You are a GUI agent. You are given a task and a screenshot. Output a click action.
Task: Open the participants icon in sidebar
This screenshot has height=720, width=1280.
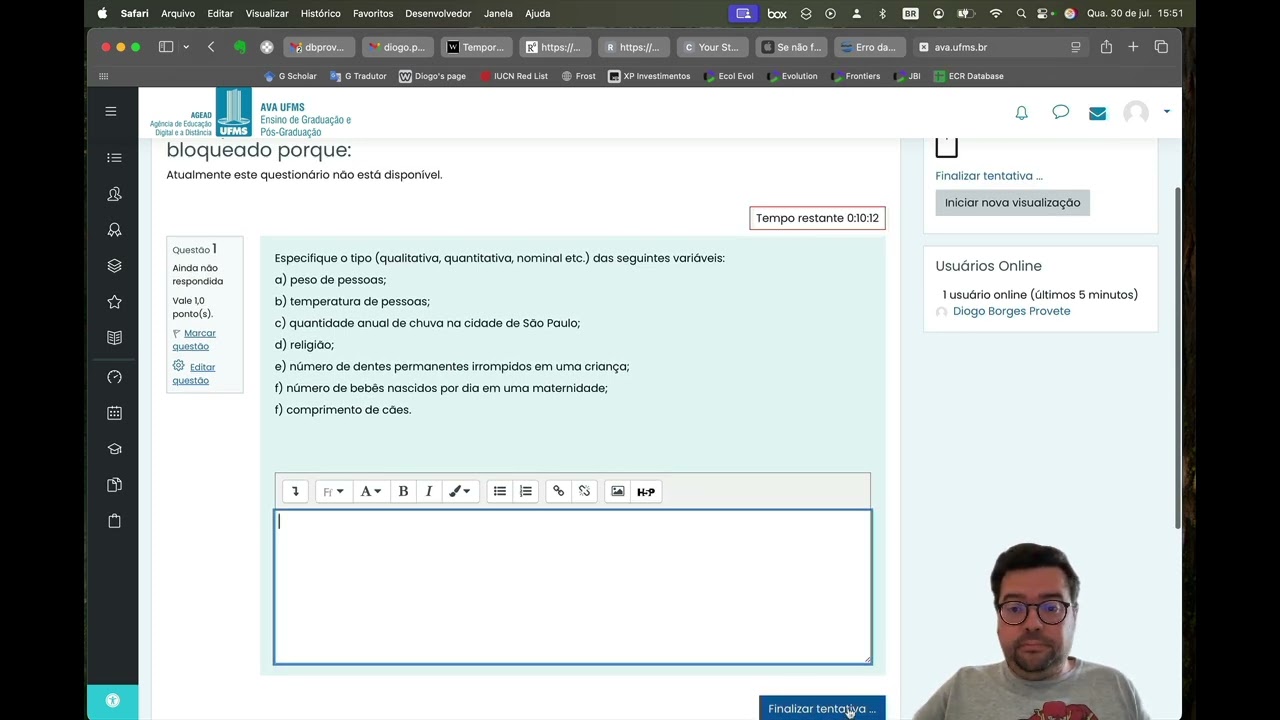tap(114, 194)
